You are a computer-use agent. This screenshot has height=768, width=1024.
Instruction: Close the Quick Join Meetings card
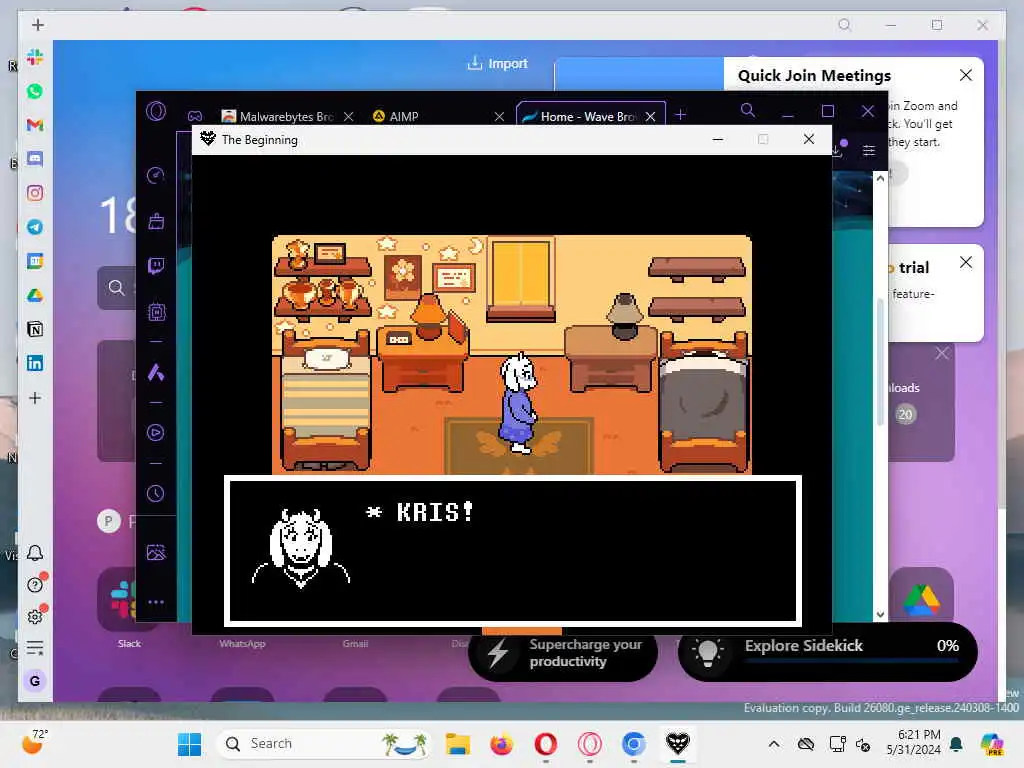coord(966,75)
